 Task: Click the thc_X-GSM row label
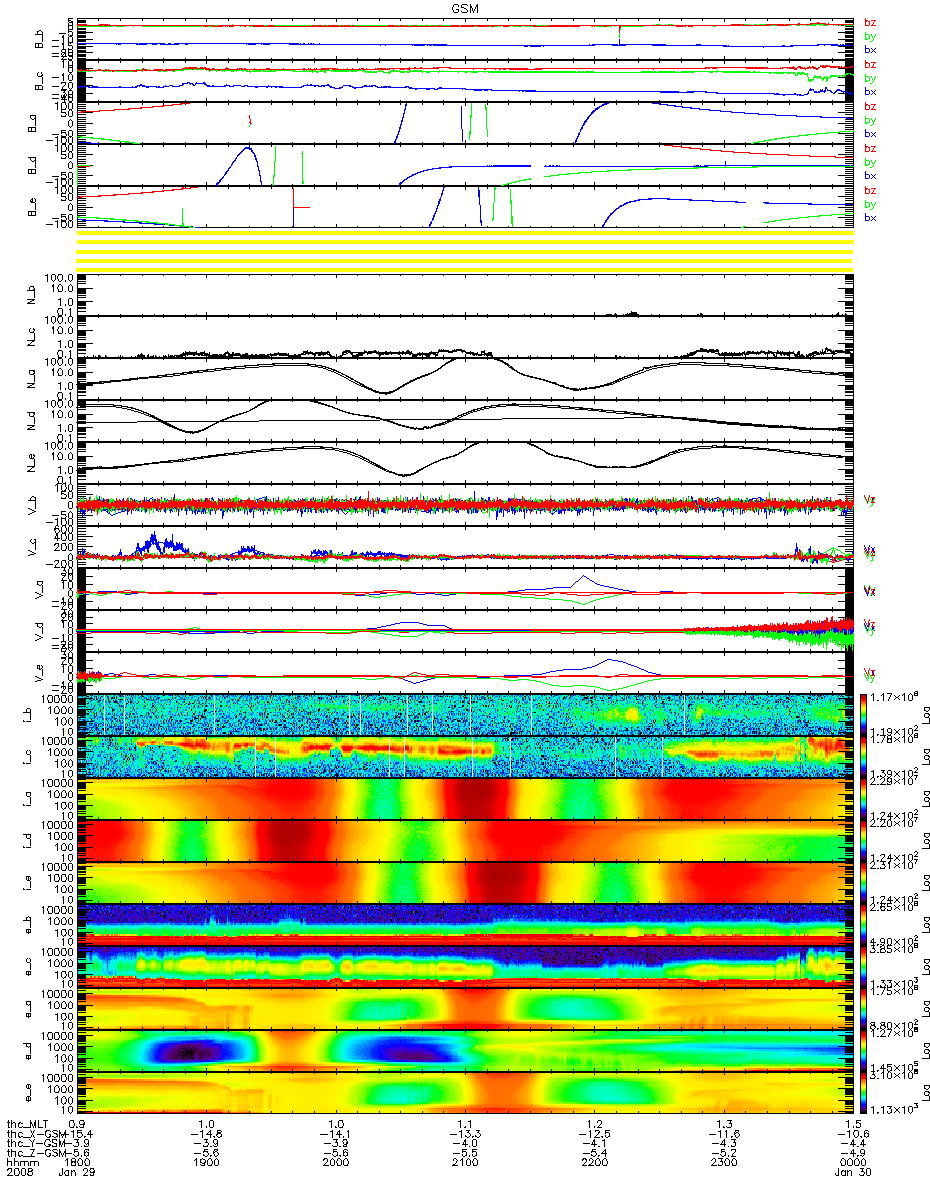tap(36, 1133)
